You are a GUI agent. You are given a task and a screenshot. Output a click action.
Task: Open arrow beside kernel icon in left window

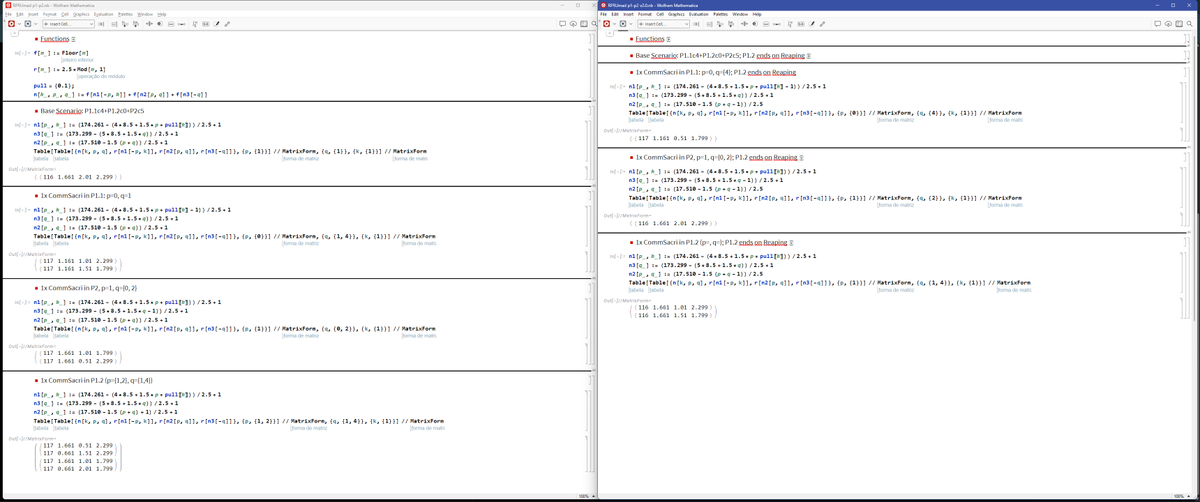tap(36, 24)
